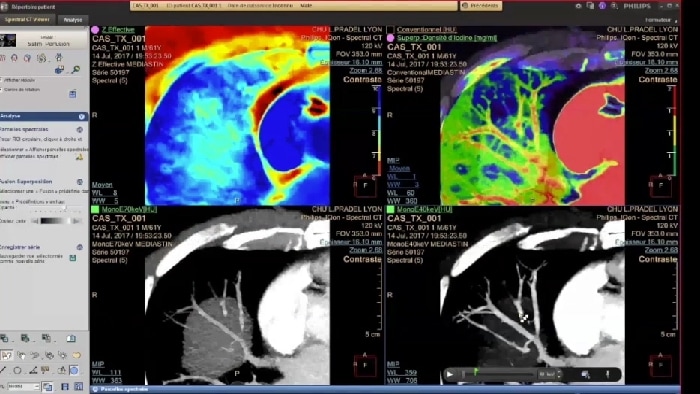Play the cine loop in MonoE40keV viewport

point(450,374)
